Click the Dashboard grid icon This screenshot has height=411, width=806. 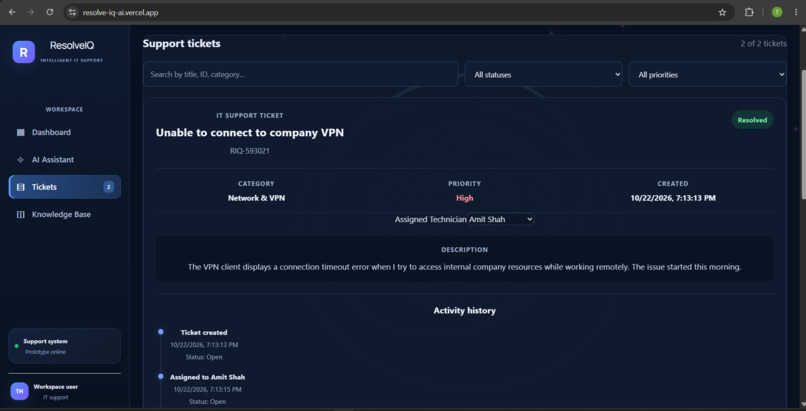coord(21,133)
